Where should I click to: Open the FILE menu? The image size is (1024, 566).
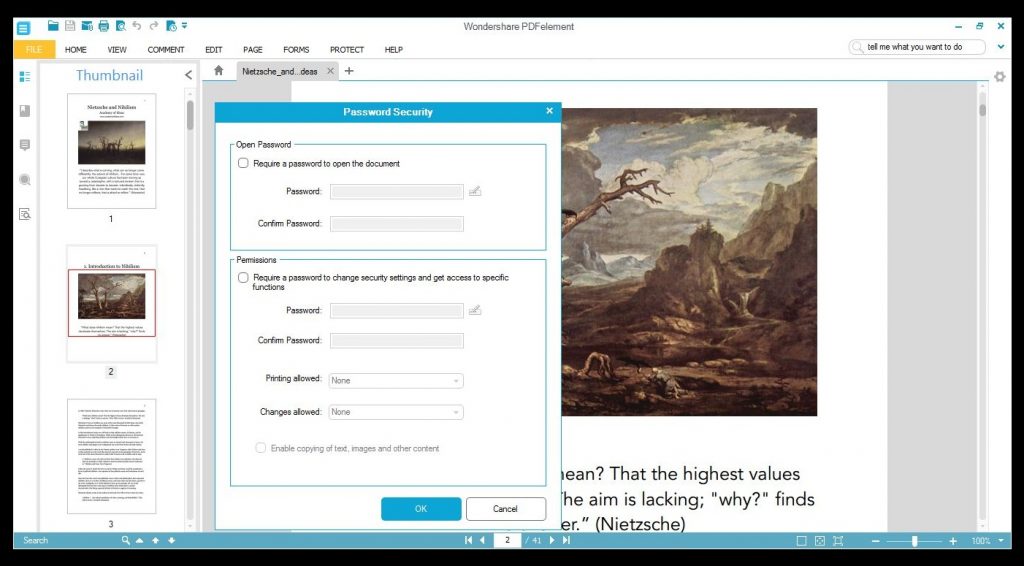tap(34, 50)
